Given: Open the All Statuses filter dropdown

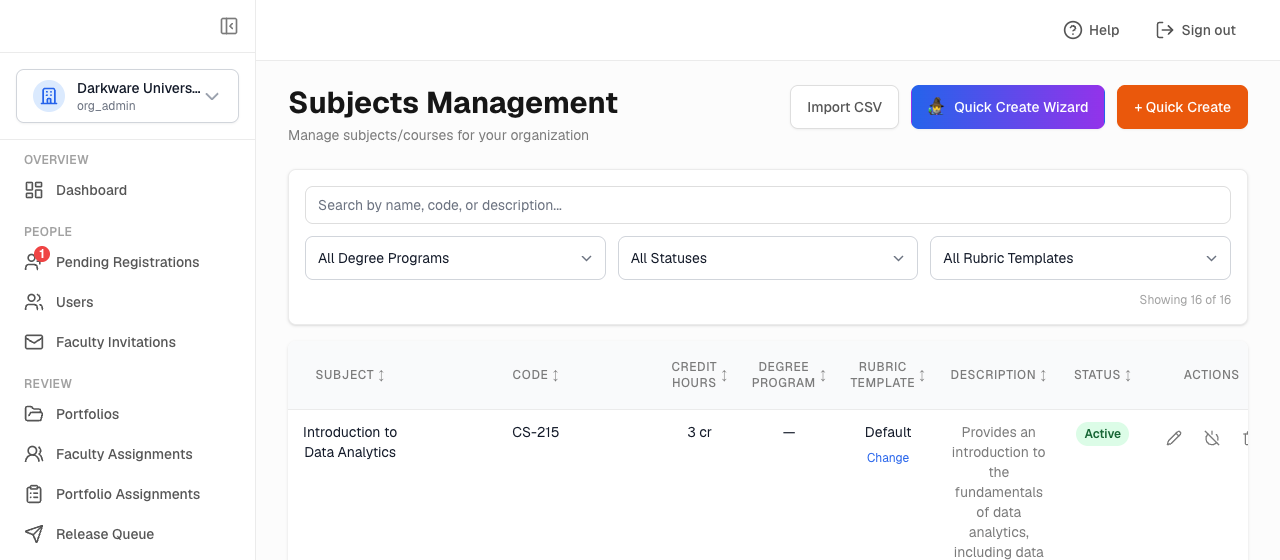Looking at the screenshot, I should (x=768, y=258).
